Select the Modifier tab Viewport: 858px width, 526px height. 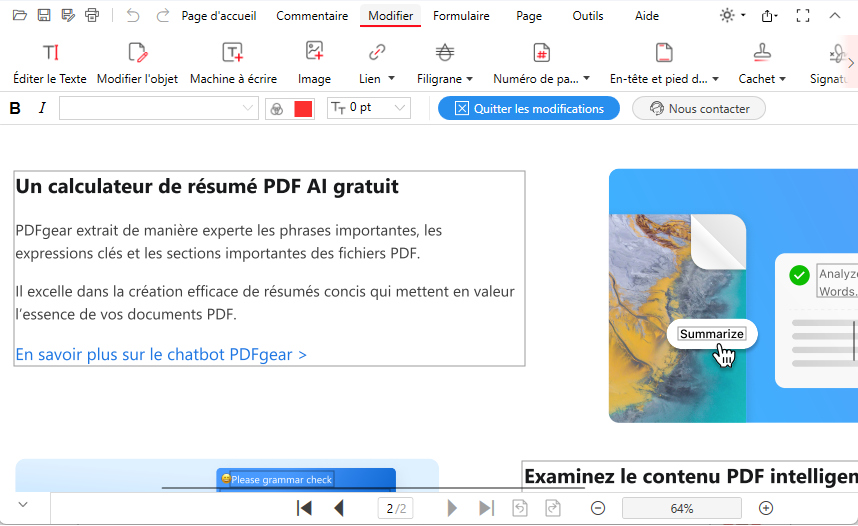coord(391,16)
